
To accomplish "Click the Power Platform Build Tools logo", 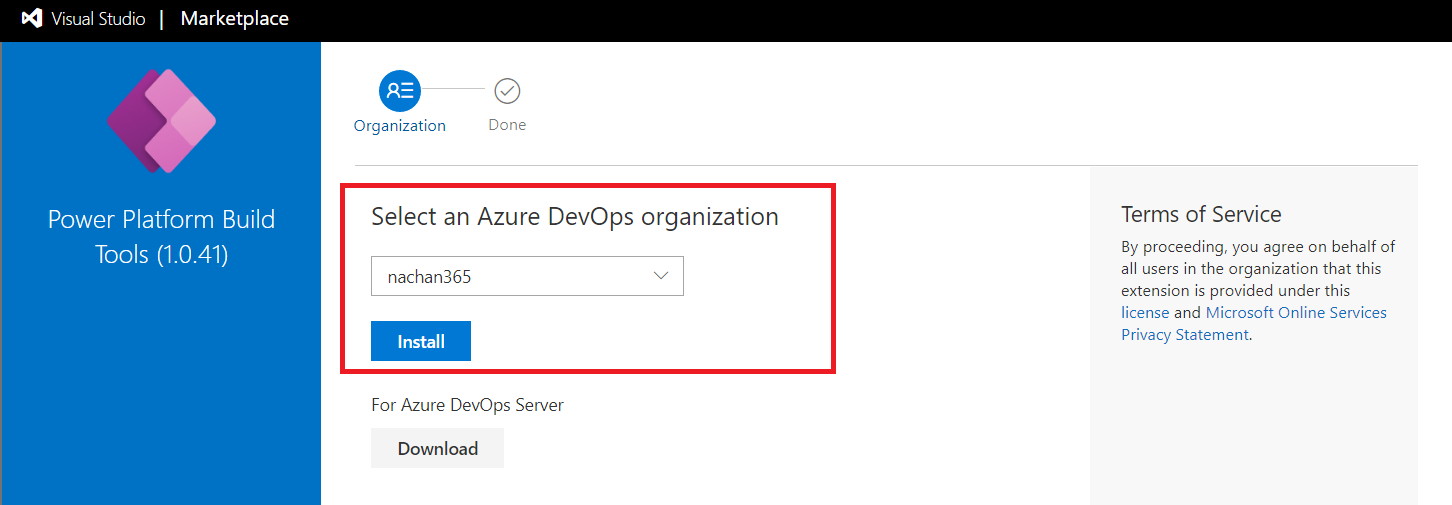I will point(161,121).
